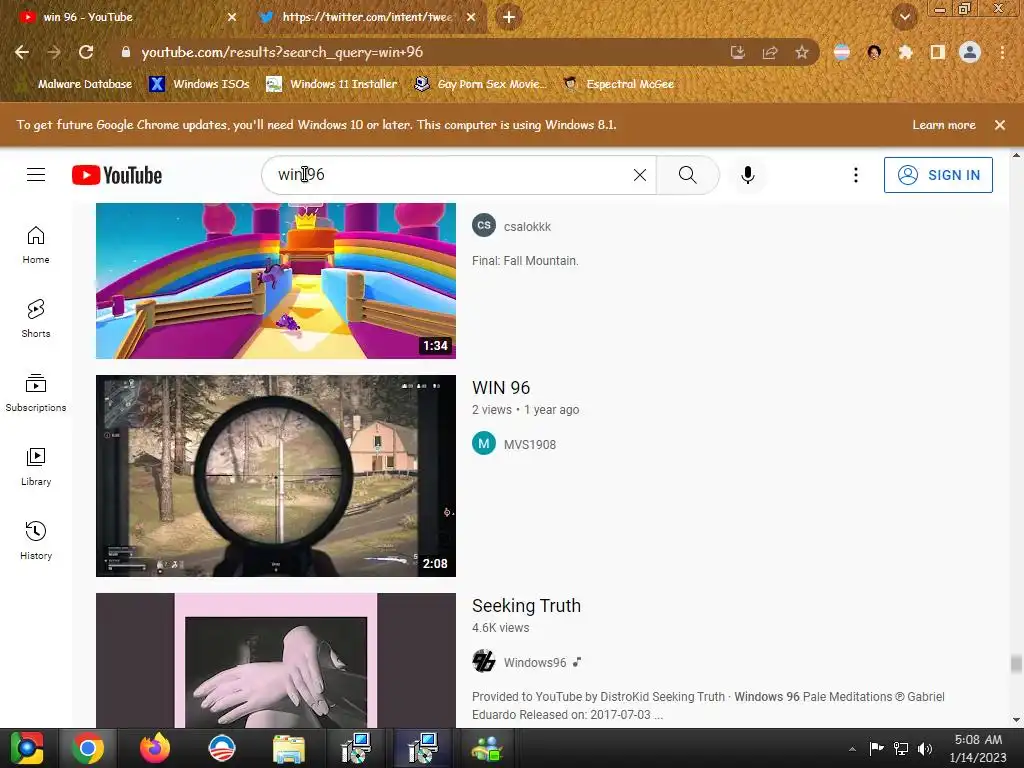
Task: Open Library in the sidebar
Action: (36, 467)
